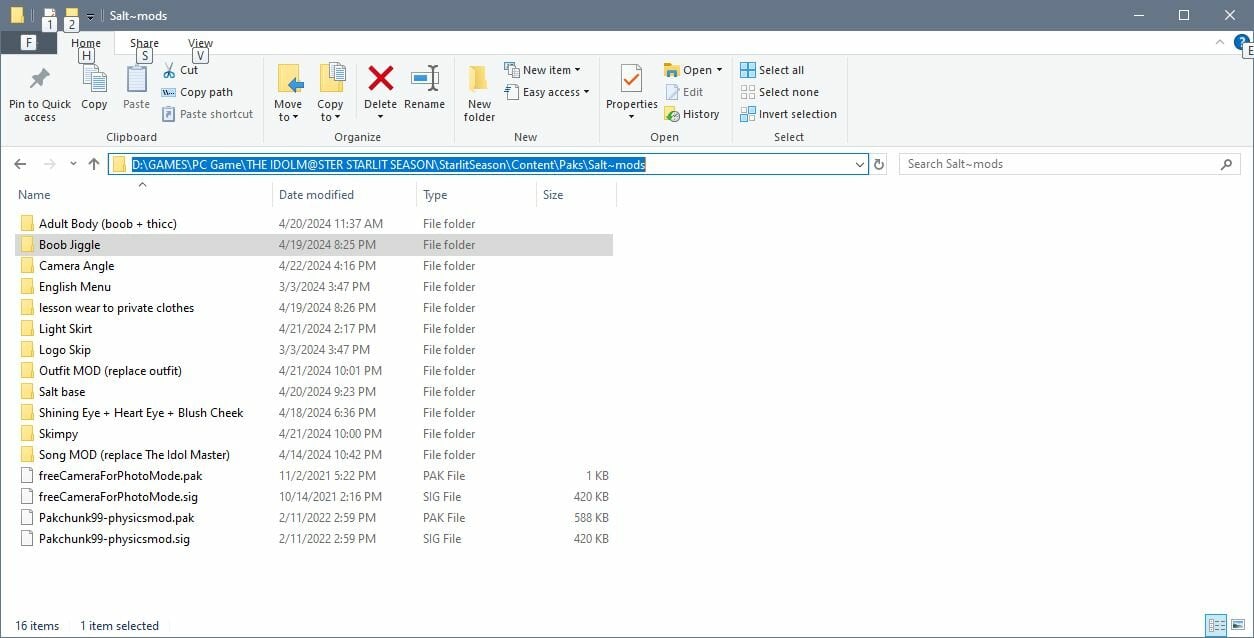Sort by the Type column
This screenshot has width=1254, height=638.
(x=435, y=195)
